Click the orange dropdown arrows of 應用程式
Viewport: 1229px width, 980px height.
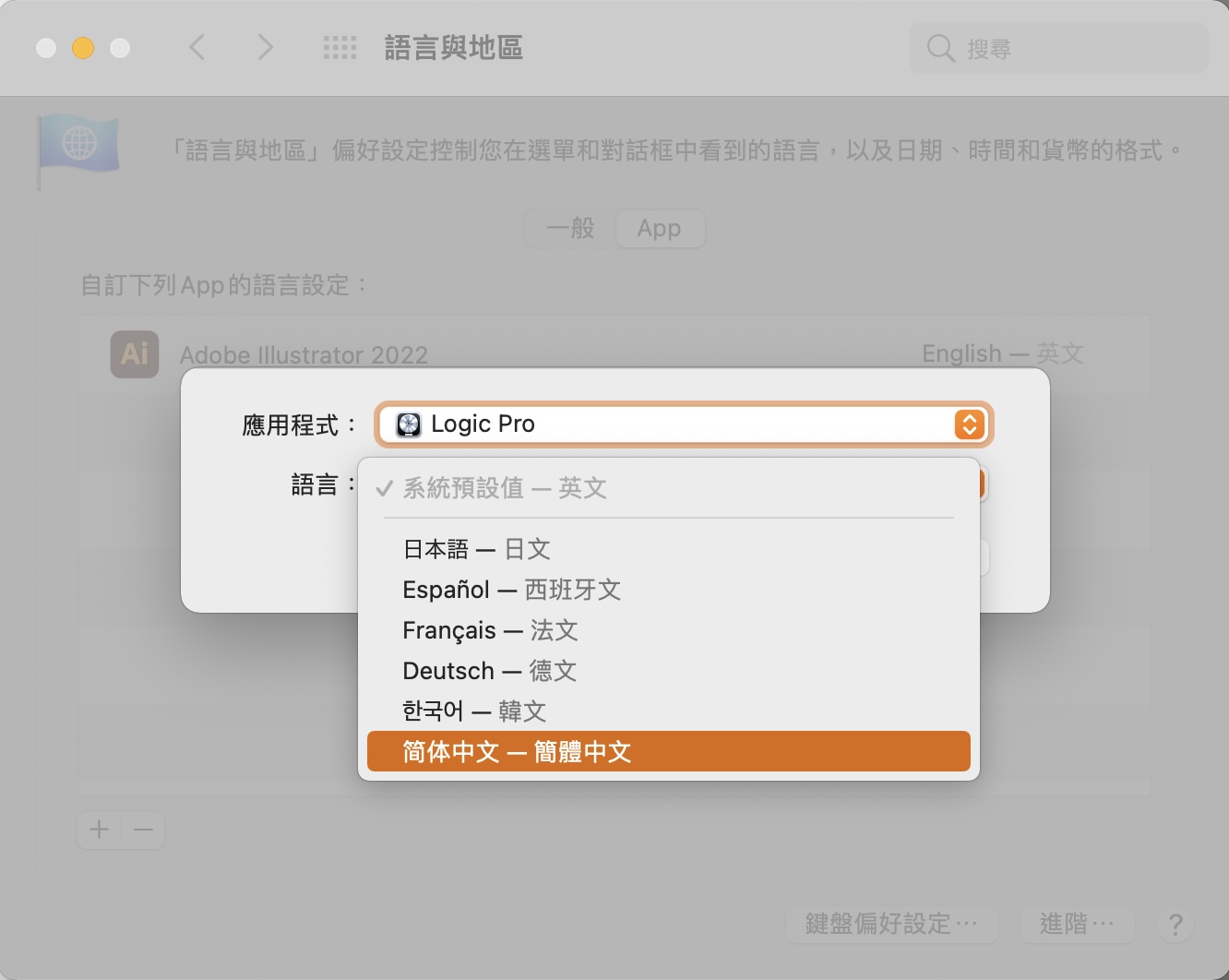coord(969,424)
